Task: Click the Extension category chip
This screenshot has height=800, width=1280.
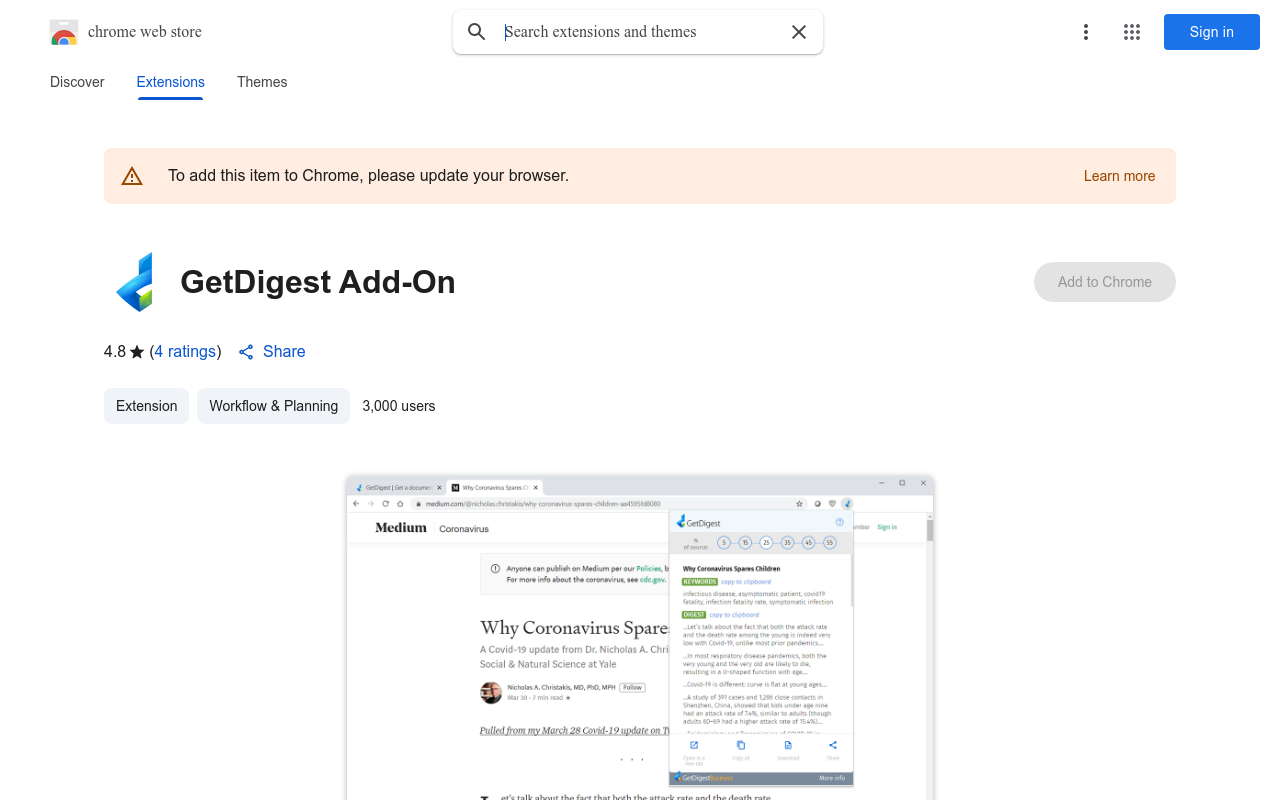Action: tap(146, 406)
